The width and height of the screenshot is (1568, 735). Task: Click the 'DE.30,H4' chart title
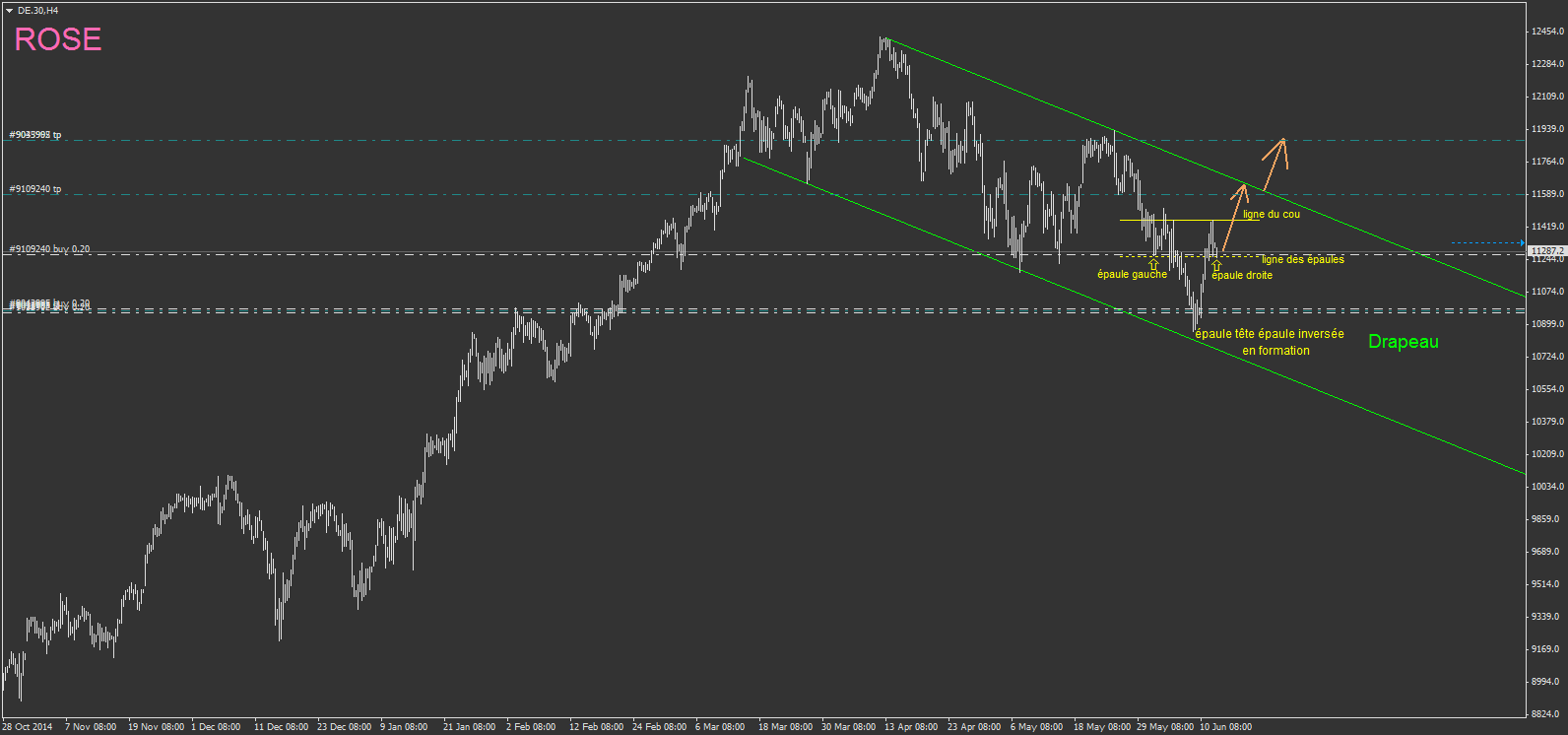coord(37,10)
